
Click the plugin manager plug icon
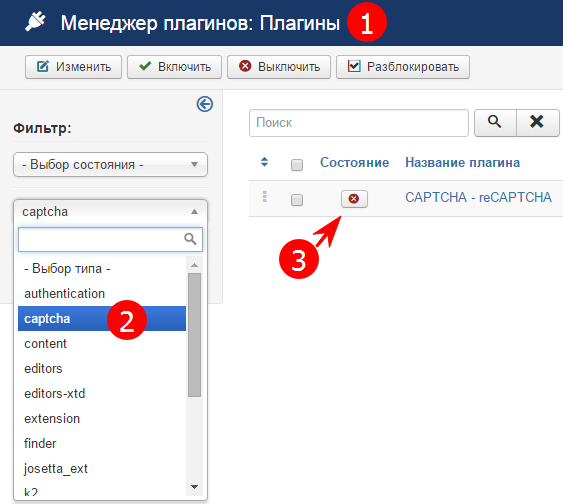tap(35, 22)
